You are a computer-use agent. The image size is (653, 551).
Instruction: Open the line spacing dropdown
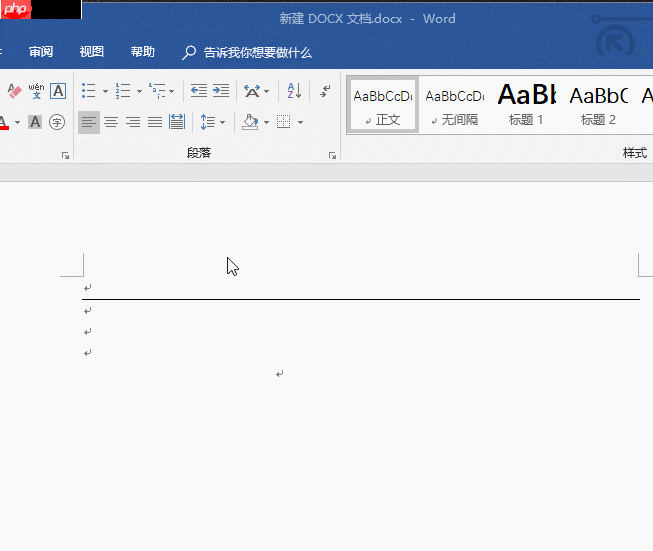point(212,122)
